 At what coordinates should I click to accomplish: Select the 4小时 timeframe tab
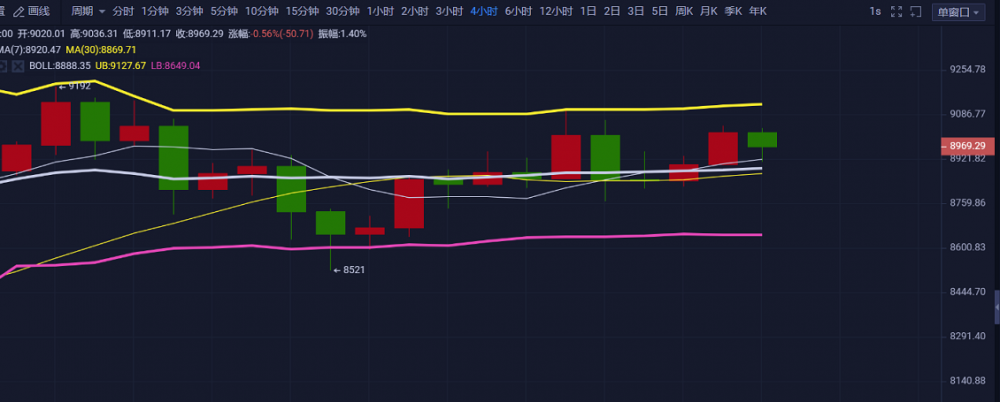[485, 12]
